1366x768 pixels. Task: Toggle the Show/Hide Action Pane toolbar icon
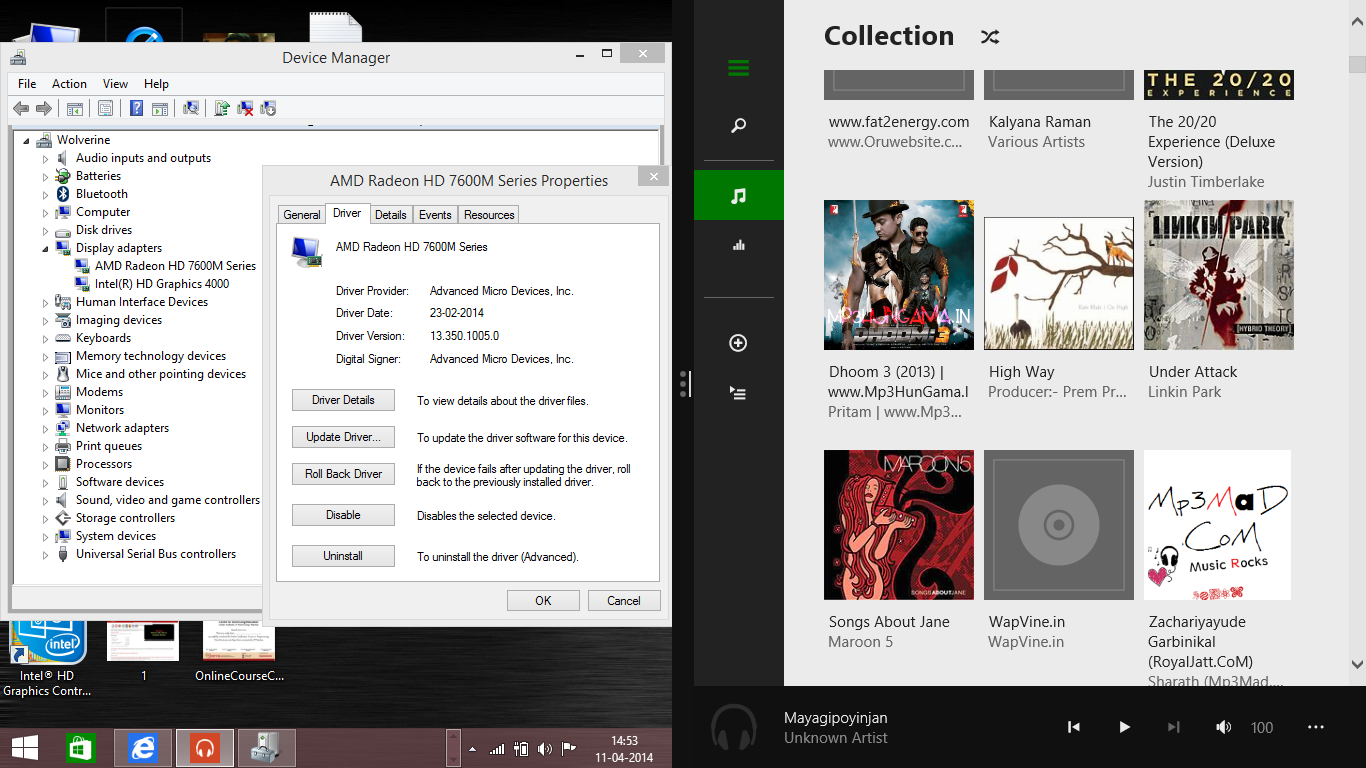click(159, 108)
